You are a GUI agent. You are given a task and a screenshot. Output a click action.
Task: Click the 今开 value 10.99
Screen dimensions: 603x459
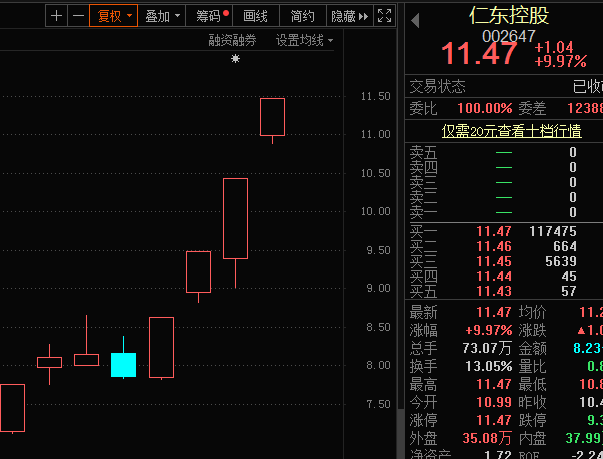(x=494, y=402)
